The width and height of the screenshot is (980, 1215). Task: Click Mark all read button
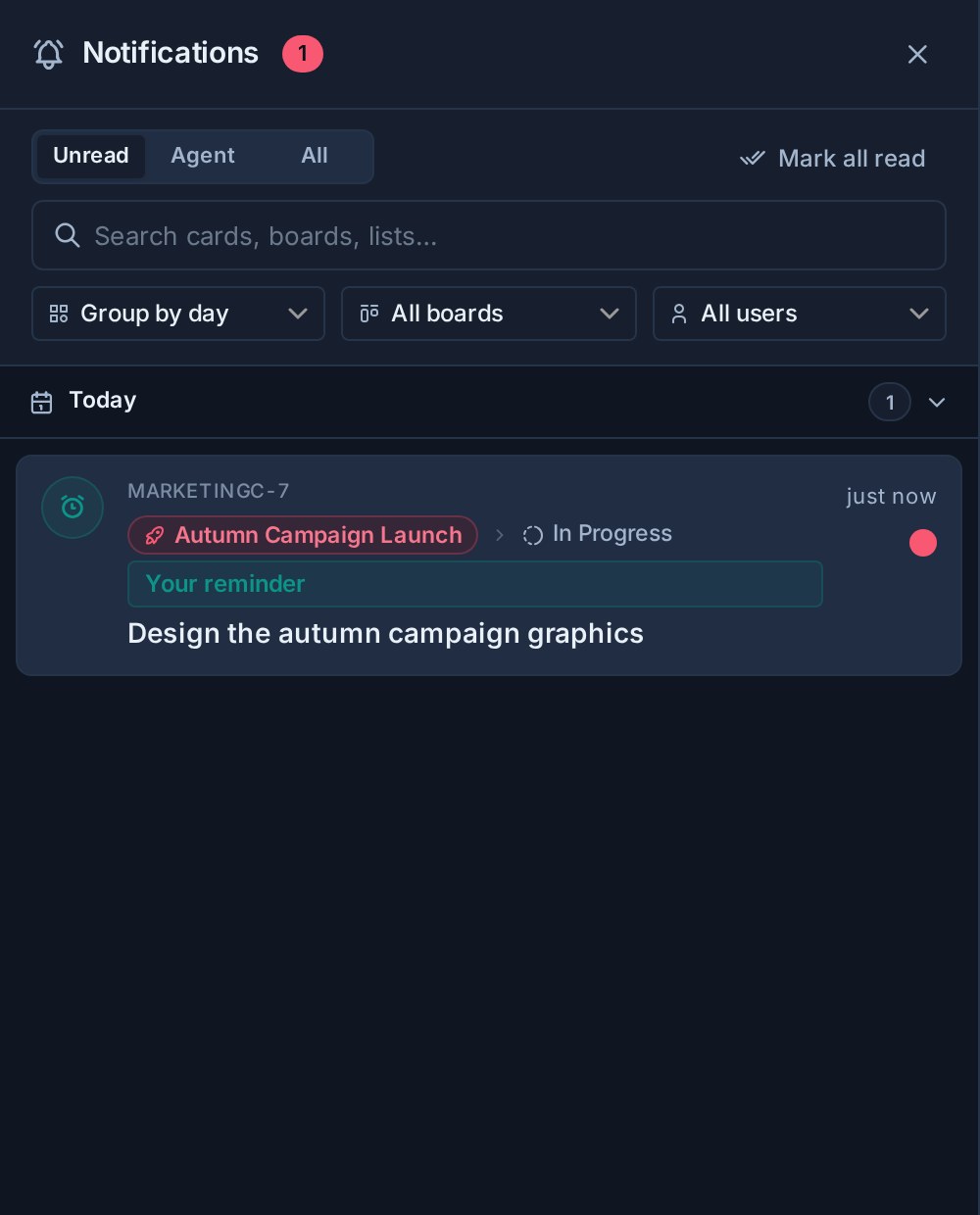pos(833,159)
